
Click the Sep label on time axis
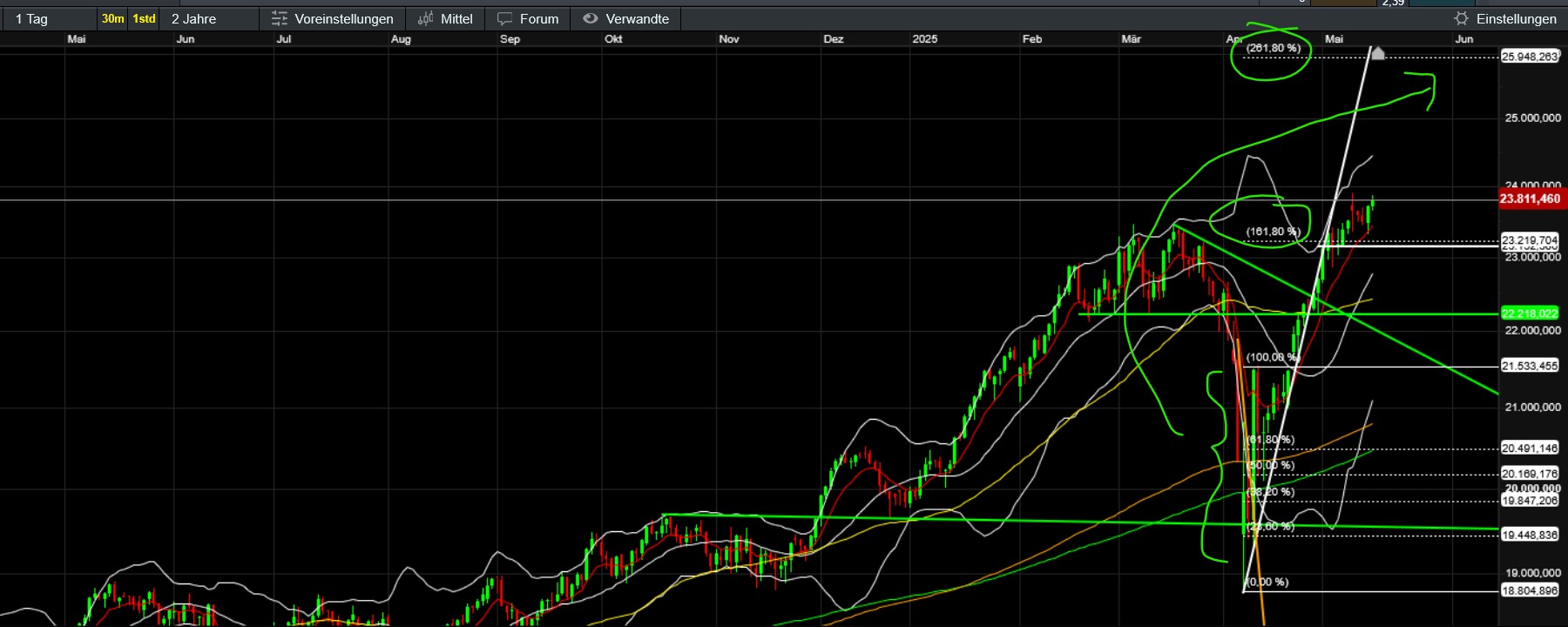(x=510, y=39)
